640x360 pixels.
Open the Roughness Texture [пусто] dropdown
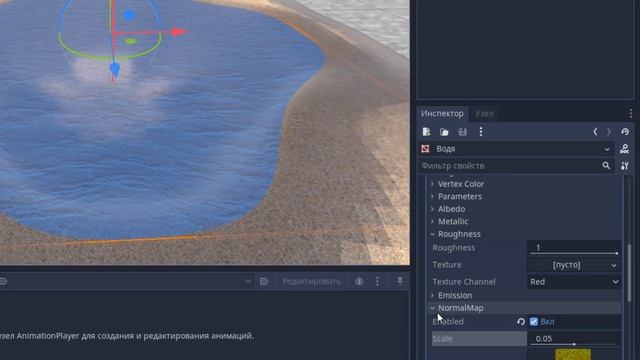click(573, 265)
